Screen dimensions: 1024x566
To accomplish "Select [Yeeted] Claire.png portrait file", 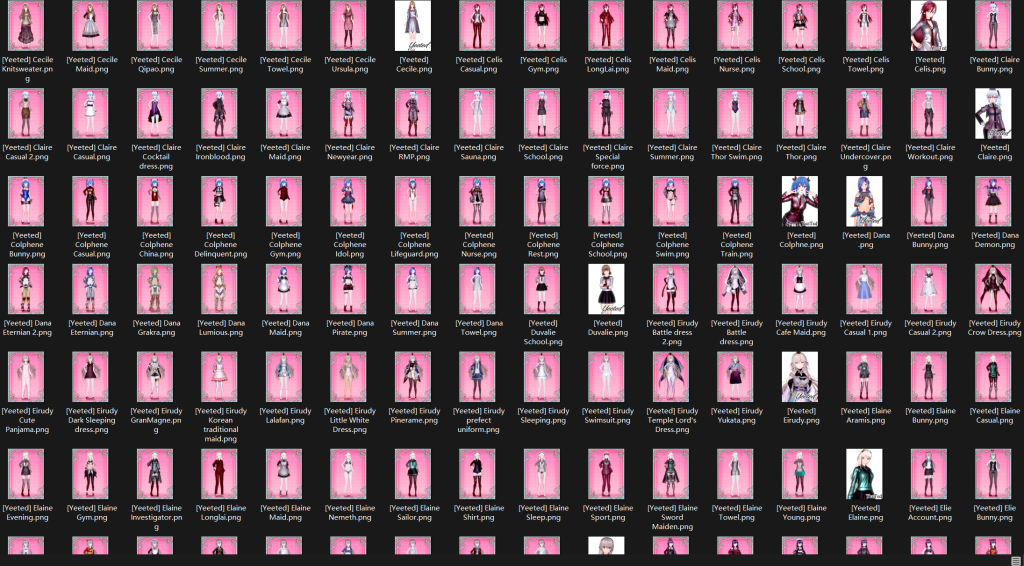I will [x=993, y=114].
